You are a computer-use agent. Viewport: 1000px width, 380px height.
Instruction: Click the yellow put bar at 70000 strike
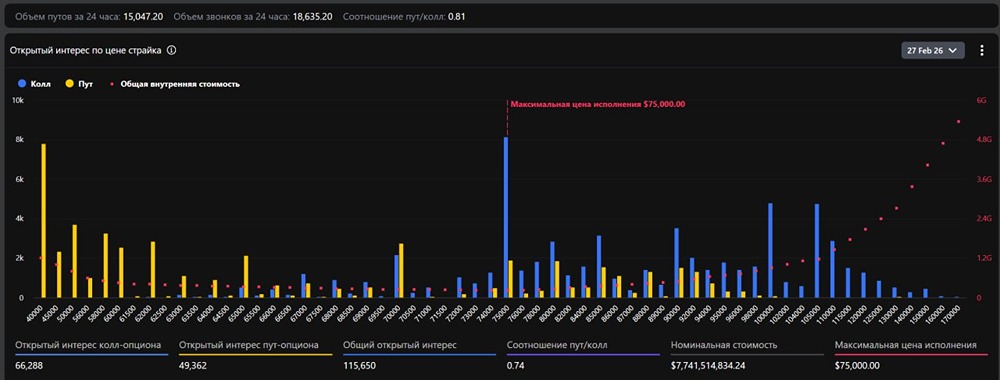point(401,270)
